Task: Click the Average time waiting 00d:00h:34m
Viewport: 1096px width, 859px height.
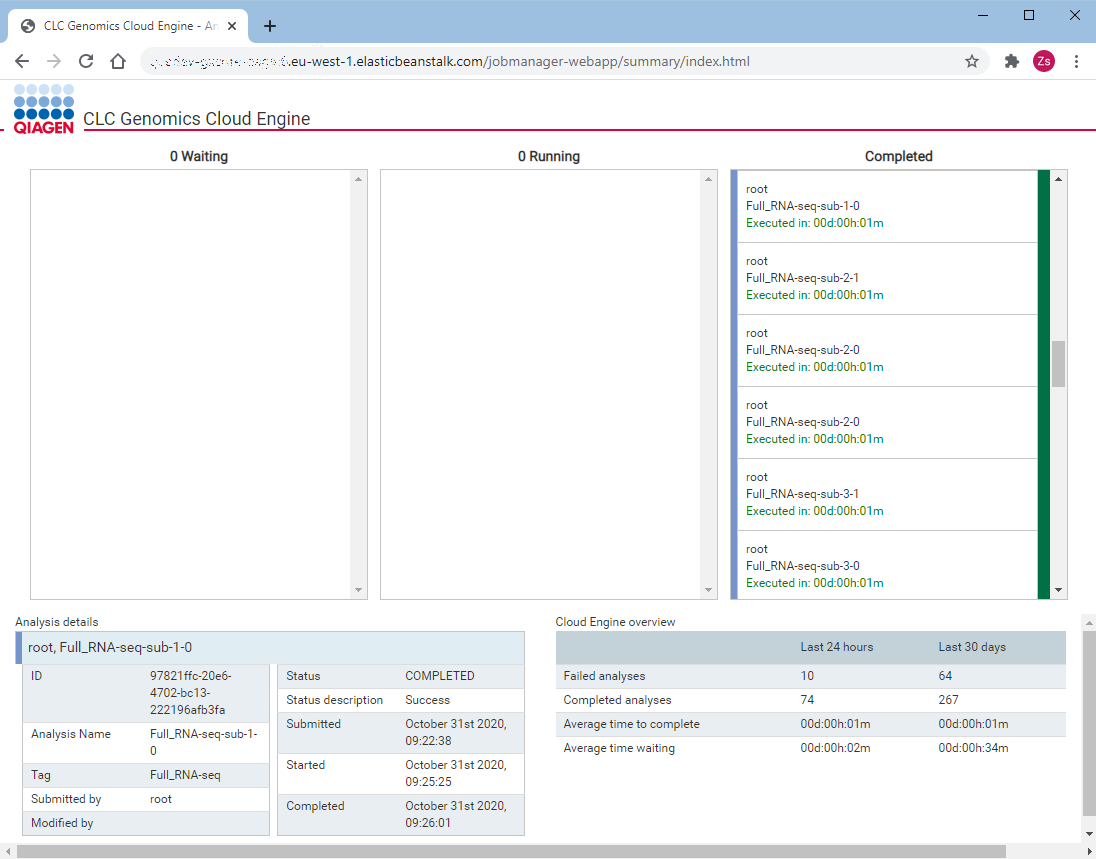Action: pyautogui.click(x=973, y=748)
